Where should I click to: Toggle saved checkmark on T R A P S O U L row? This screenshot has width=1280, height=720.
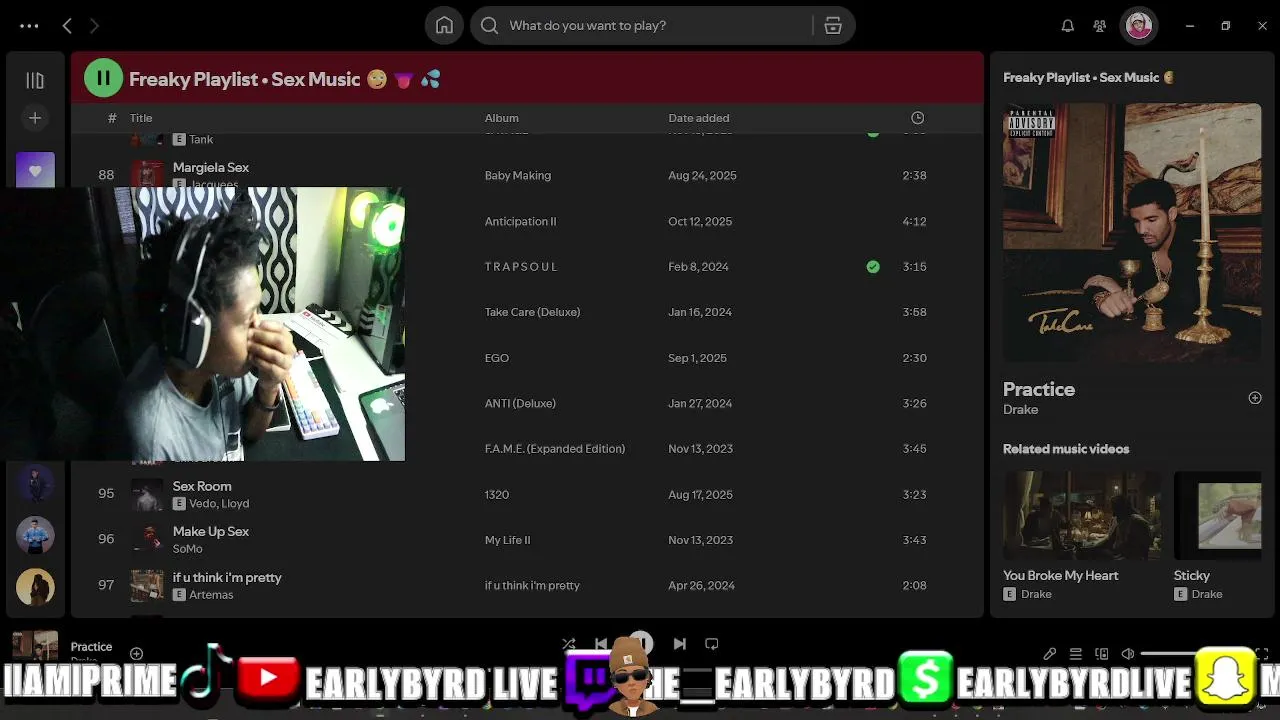[x=873, y=267]
